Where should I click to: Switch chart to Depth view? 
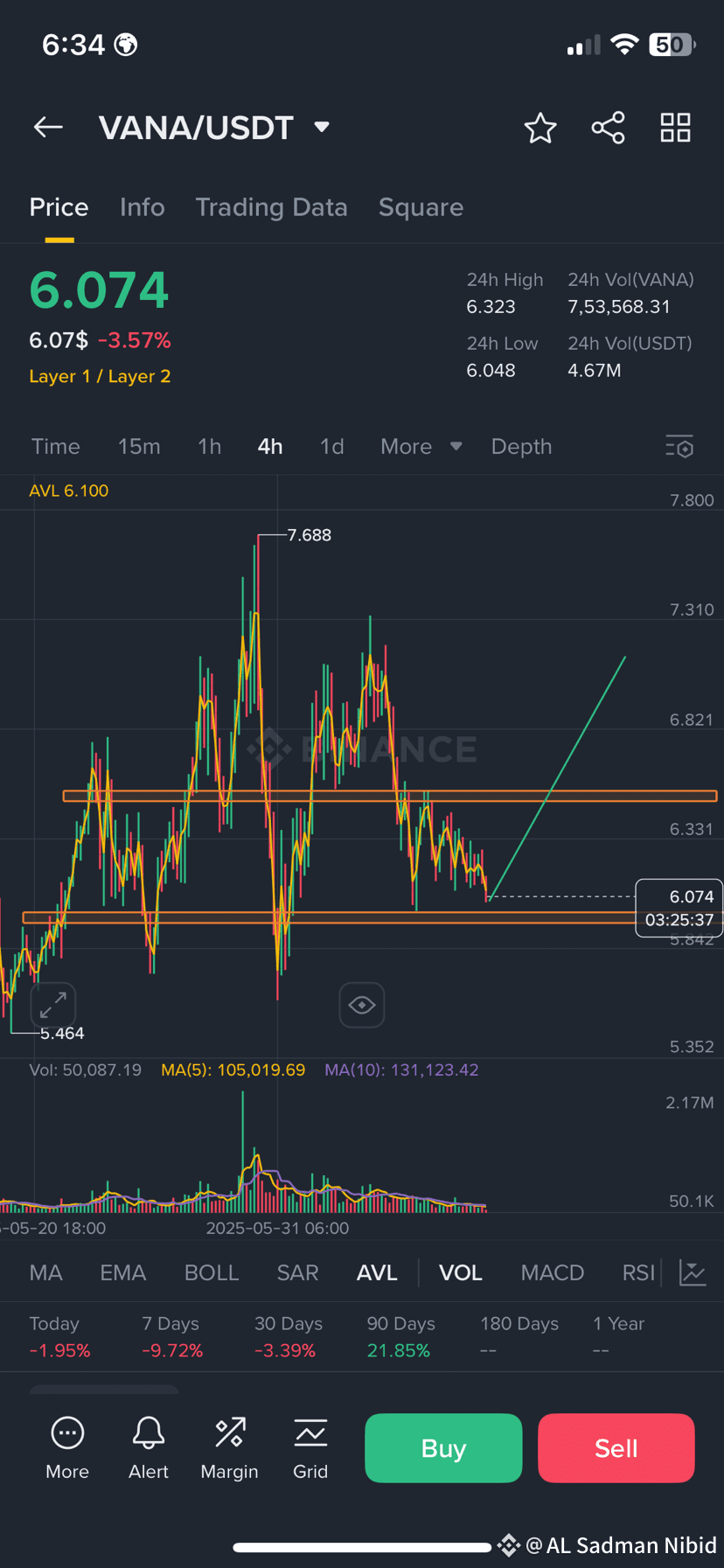521,447
